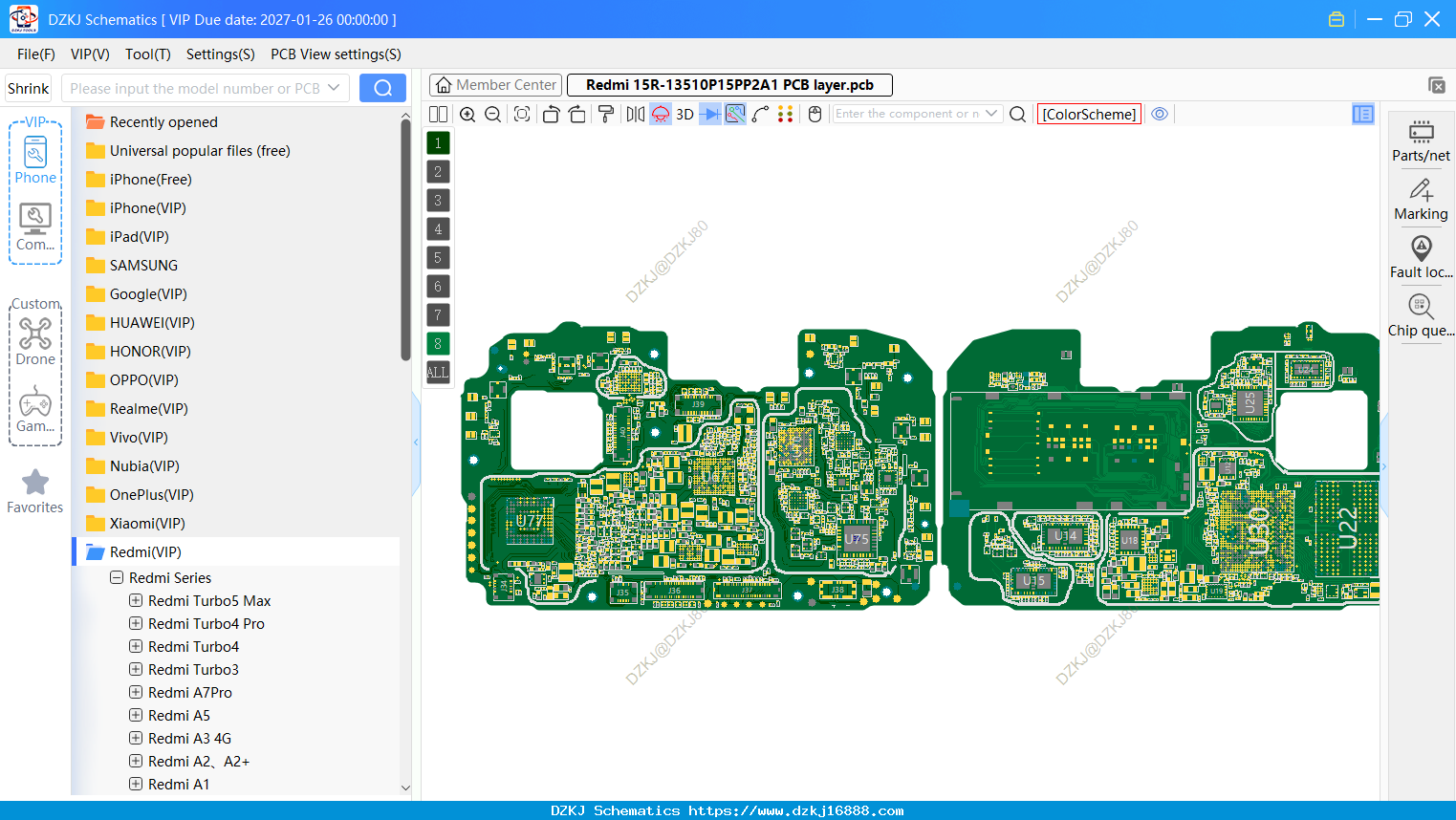The width and height of the screenshot is (1456, 820).
Task: Expand Redmi A5 node
Action: tap(136, 715)
